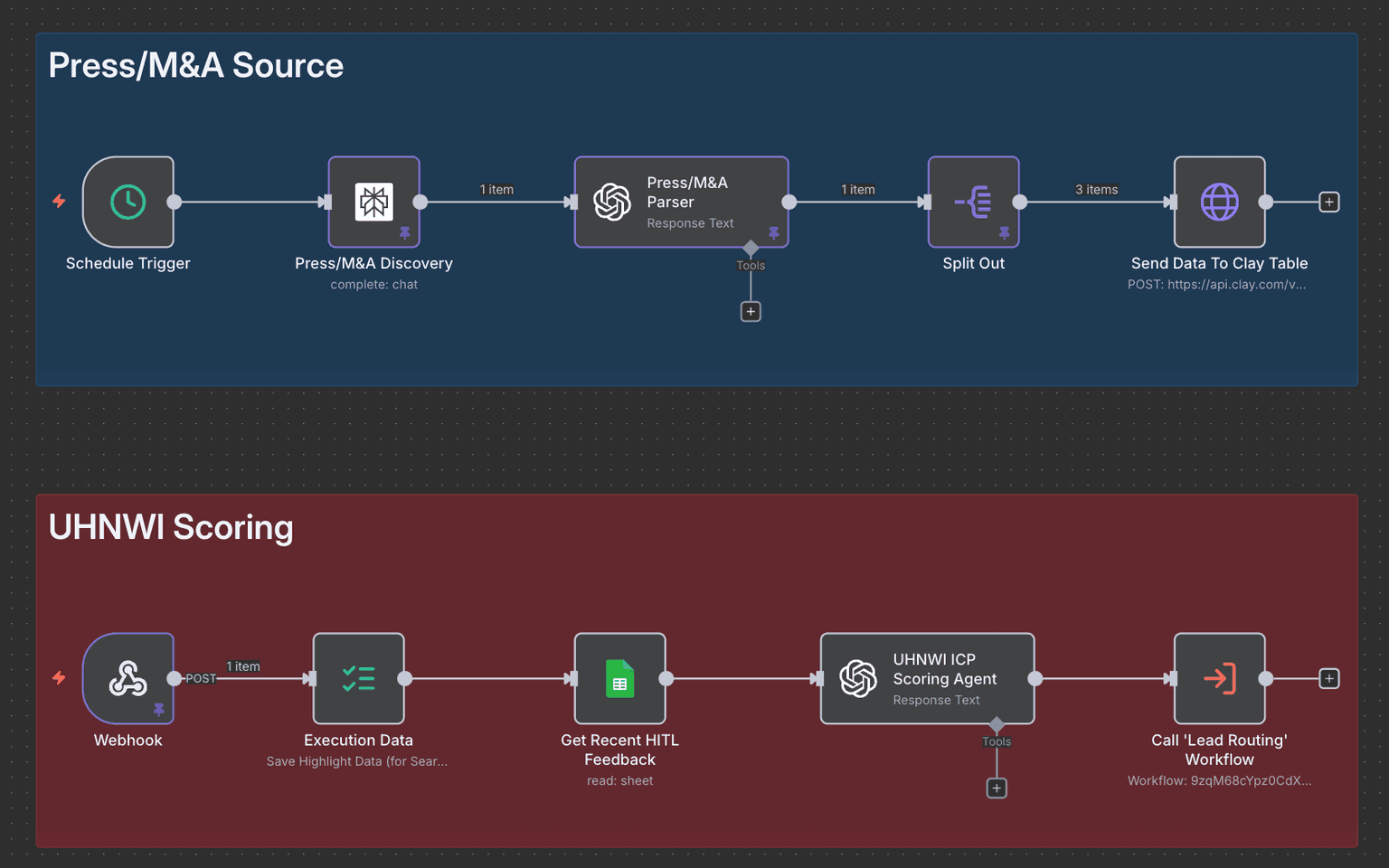Open the Press/M&A Parser OpenAI node
1389x868 pixels.
point(681,203)
